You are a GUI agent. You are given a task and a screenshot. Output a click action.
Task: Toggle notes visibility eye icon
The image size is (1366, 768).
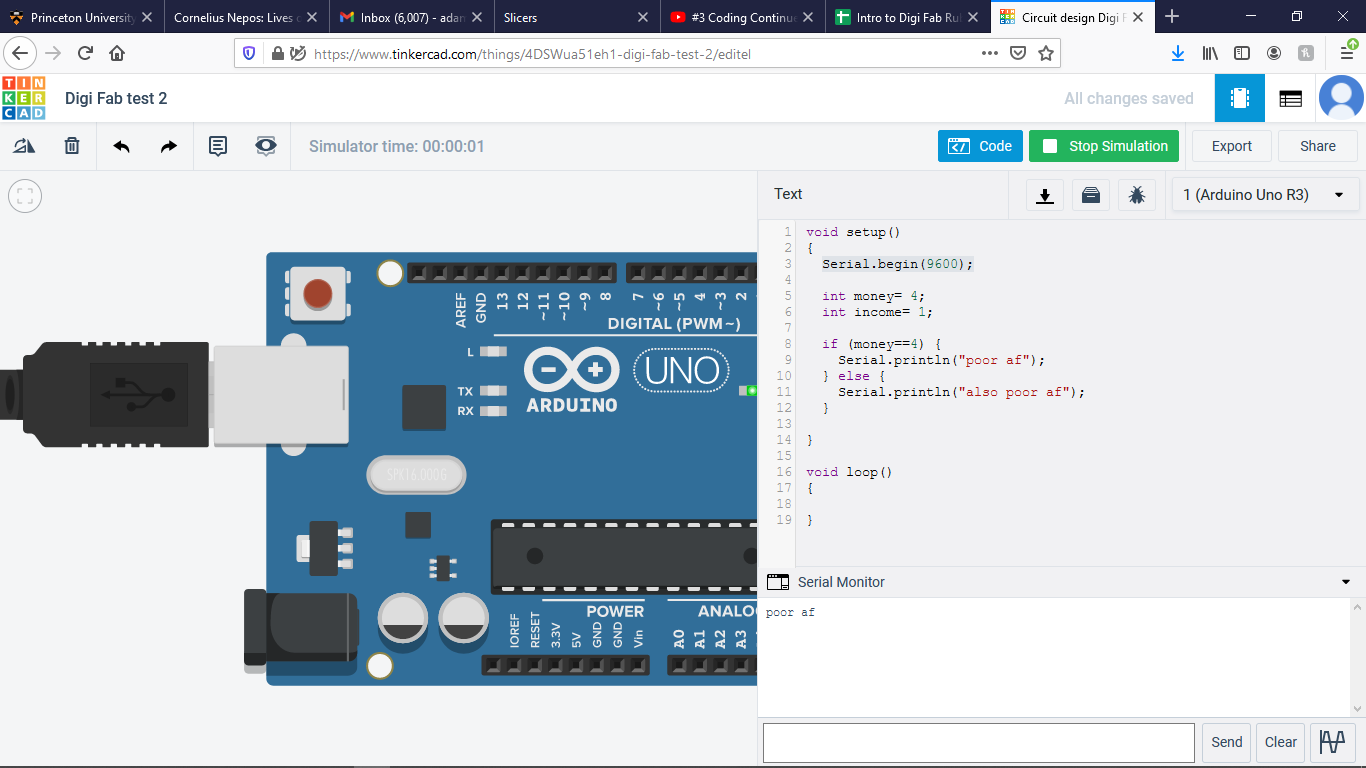tap(265, 146)
